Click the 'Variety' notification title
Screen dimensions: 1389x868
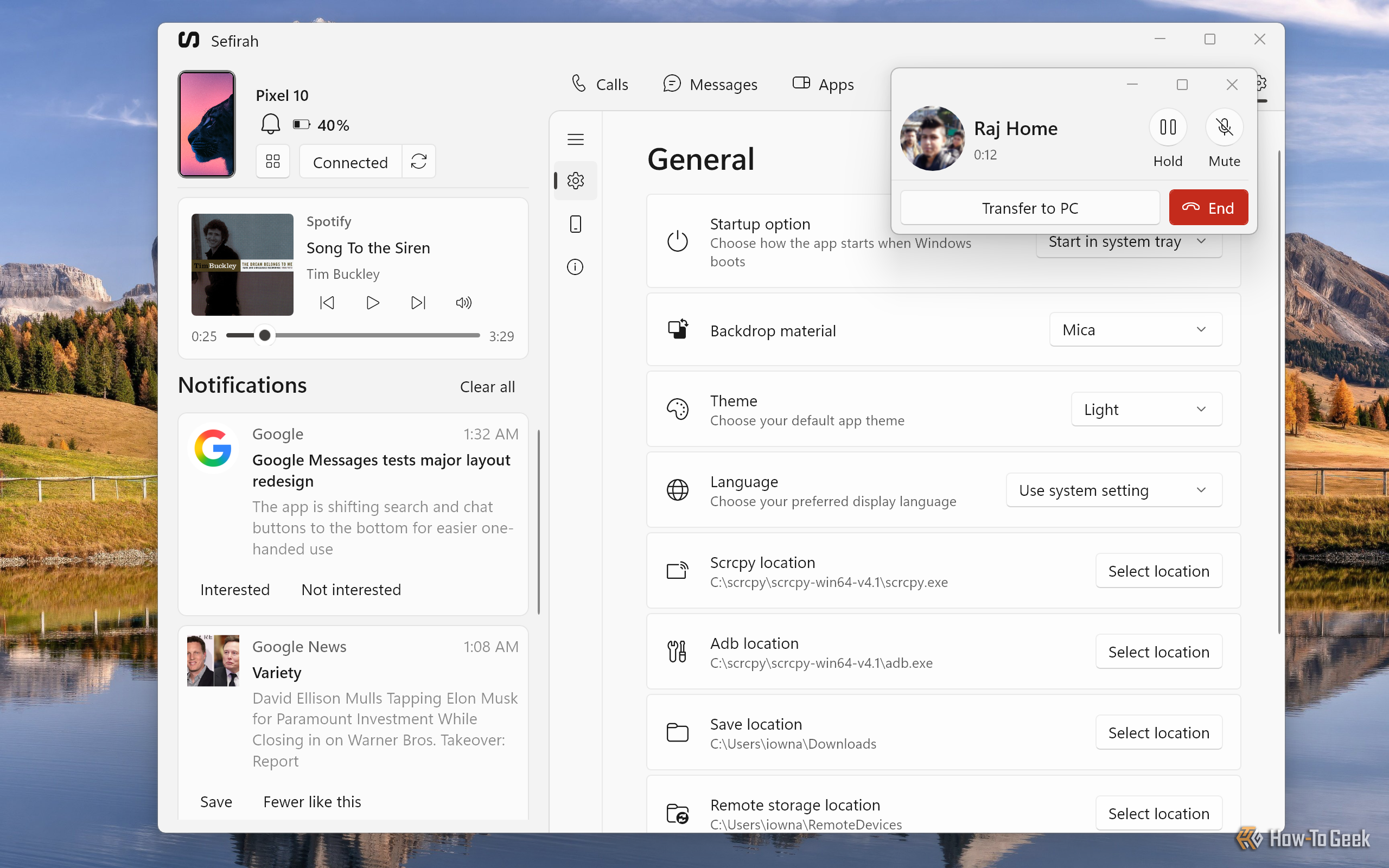[277, 673]
